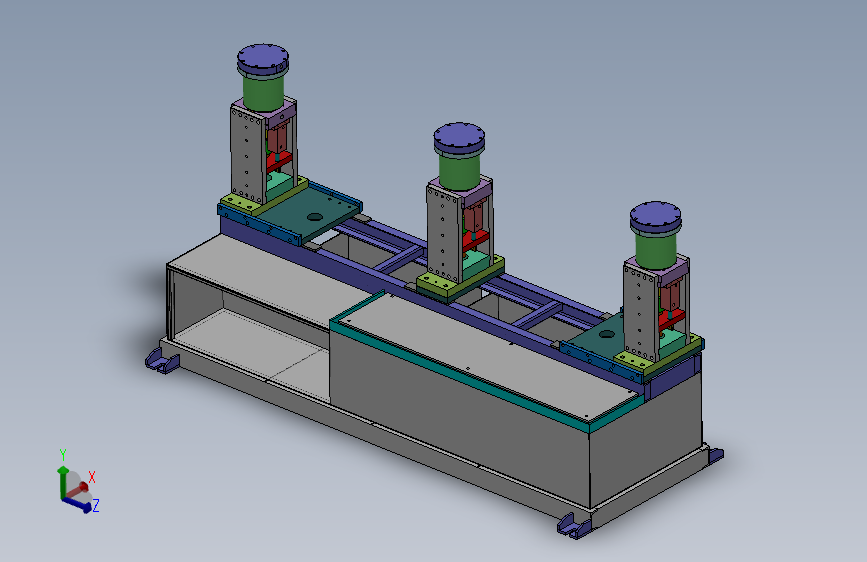The height and width of the screenshot is (562, 867).
Task: Select the blue top cap of right press
Action: (656, 217)
